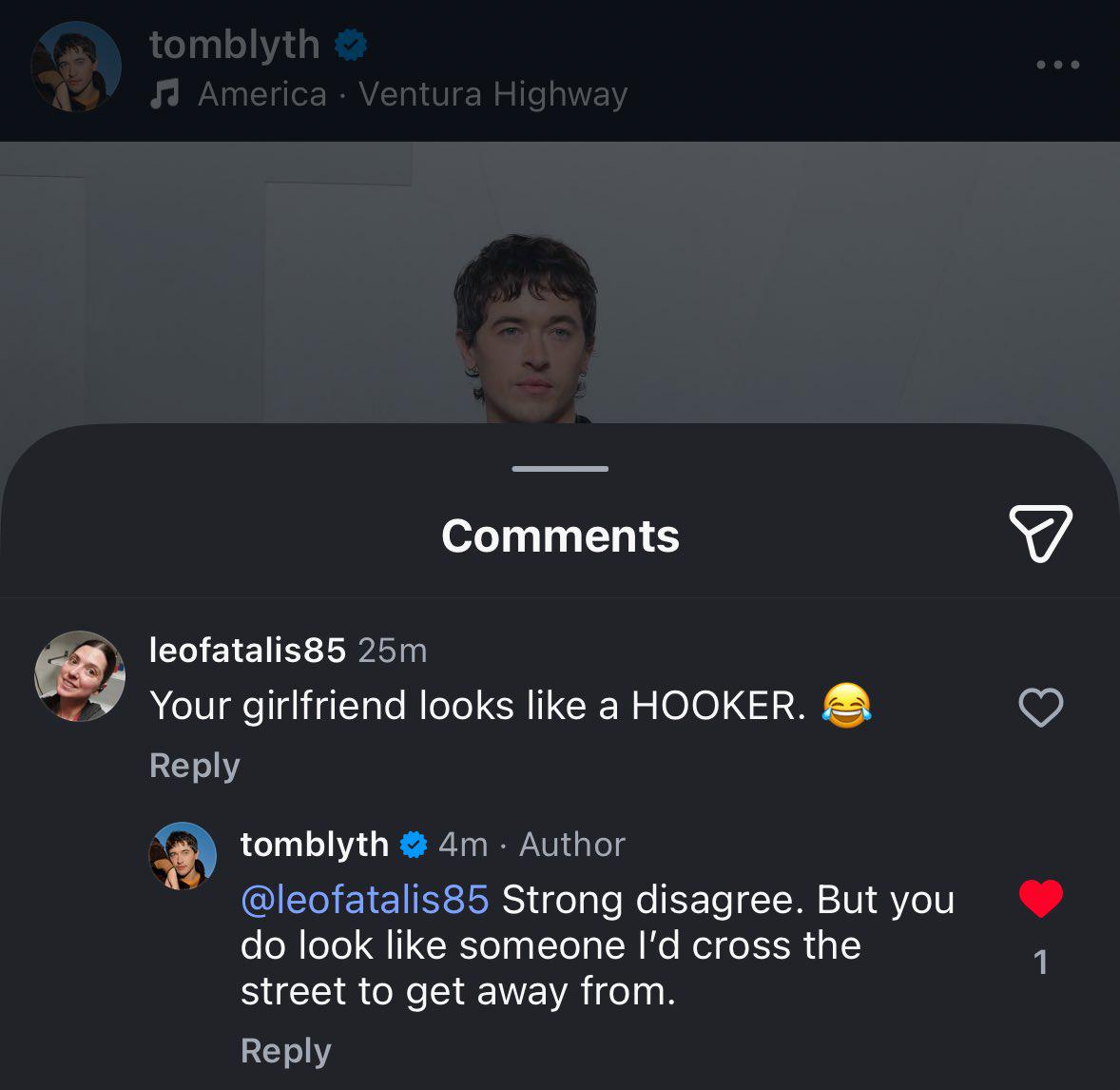This screenshot has height=1090, width=1120.
Task: Open the post options via three-dot menu
Action: [x=1056, y=65]
